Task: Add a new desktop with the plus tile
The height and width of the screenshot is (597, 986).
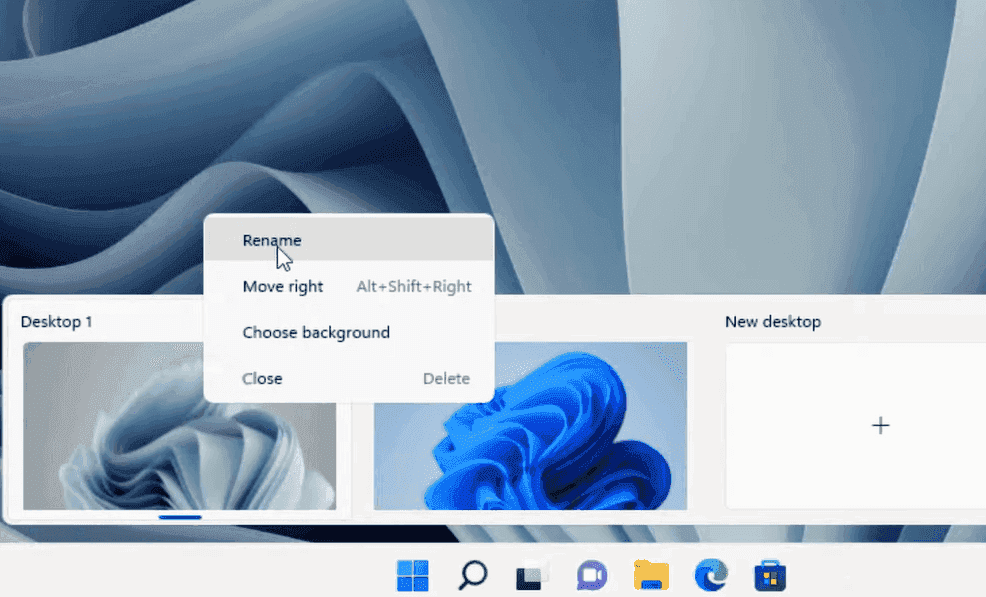Action: click(x=880, y=426)
